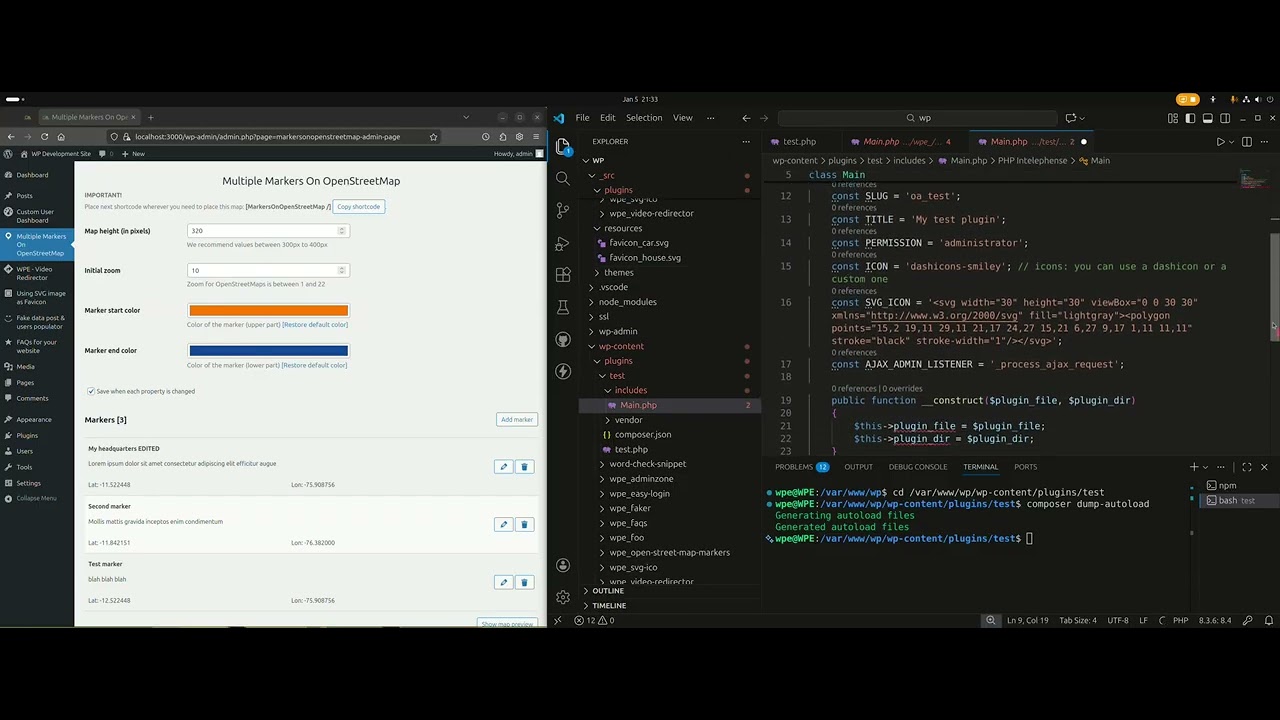Open Firefox application menu hamburger

coord(536,137)
